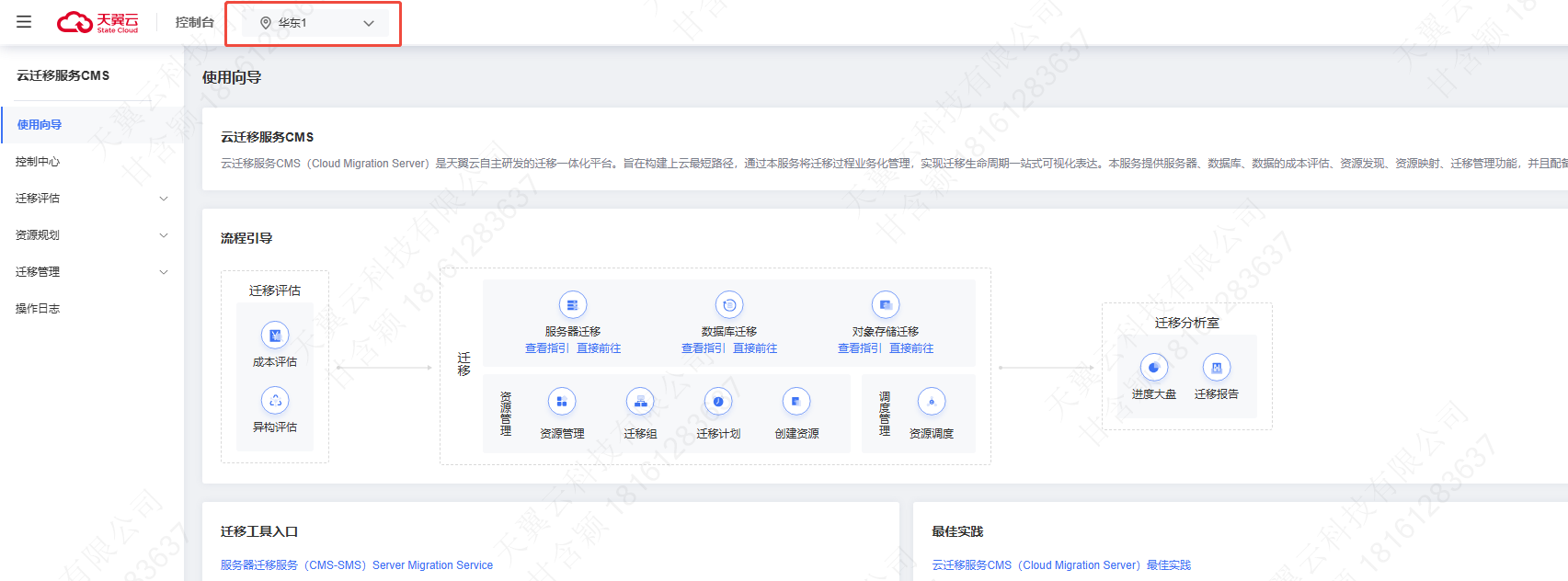
Task: Open 直接前往 under 对象存储迁移
Action: point(911,348)
